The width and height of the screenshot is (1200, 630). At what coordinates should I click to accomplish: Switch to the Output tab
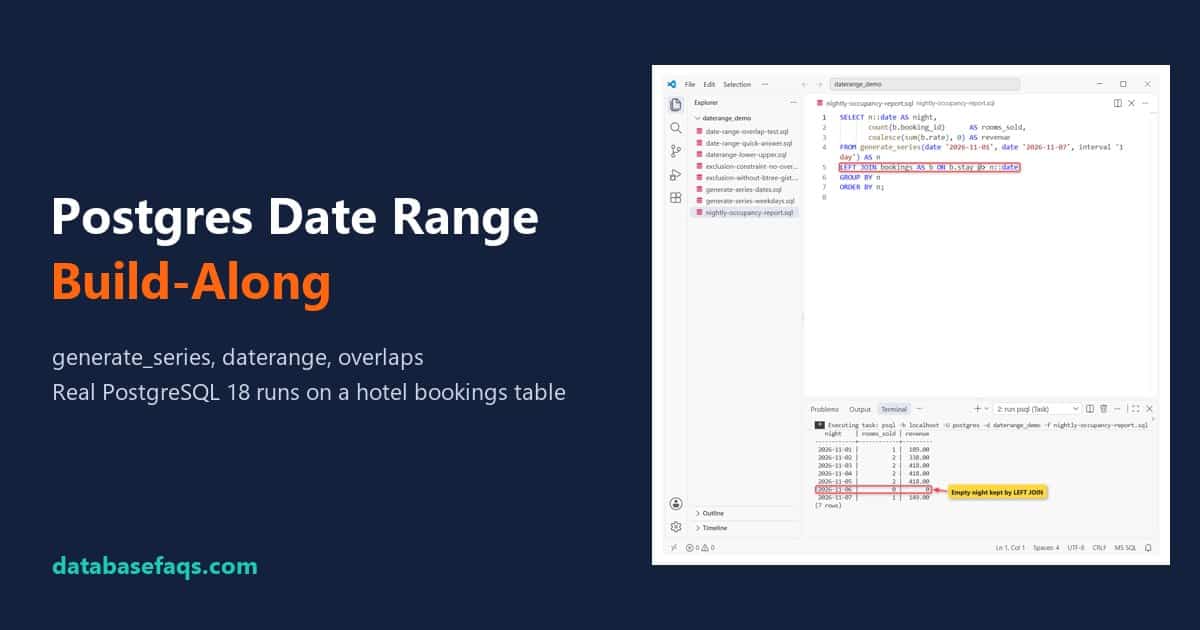[860, 409]
